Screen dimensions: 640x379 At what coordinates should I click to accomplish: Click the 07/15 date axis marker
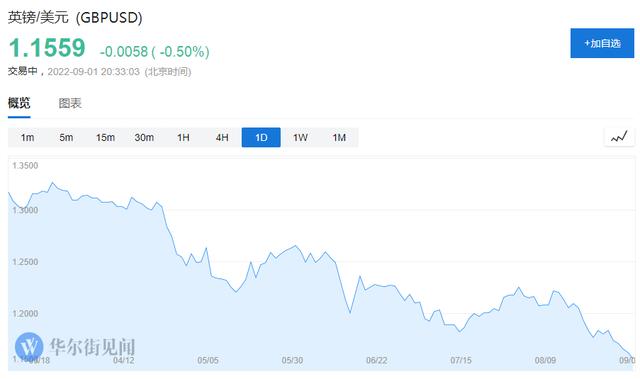click(x=461, y=360)
